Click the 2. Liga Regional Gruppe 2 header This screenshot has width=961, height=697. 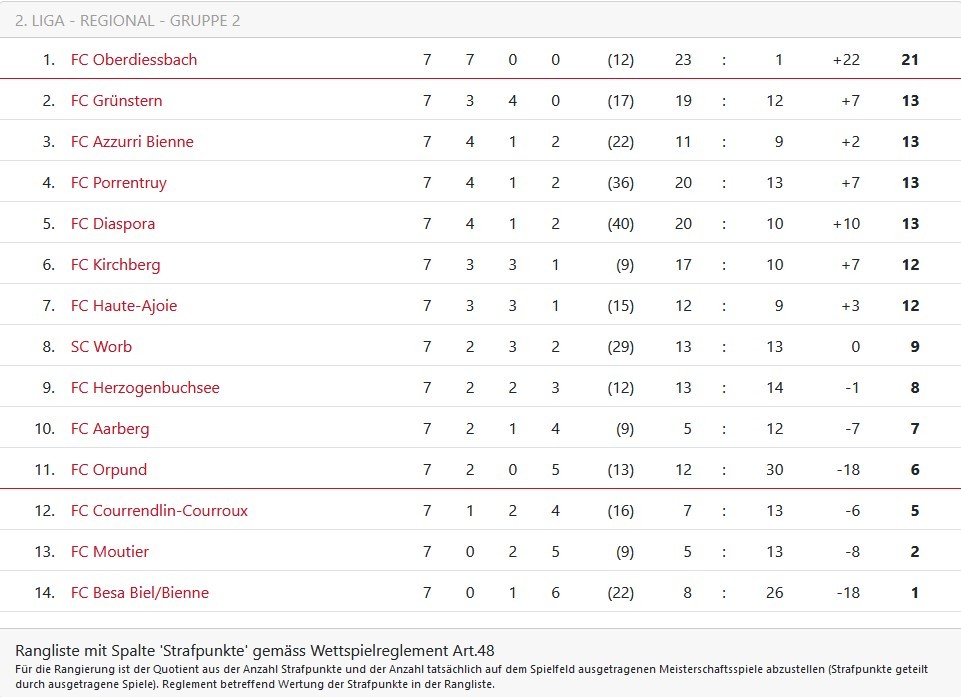[128, 21]
